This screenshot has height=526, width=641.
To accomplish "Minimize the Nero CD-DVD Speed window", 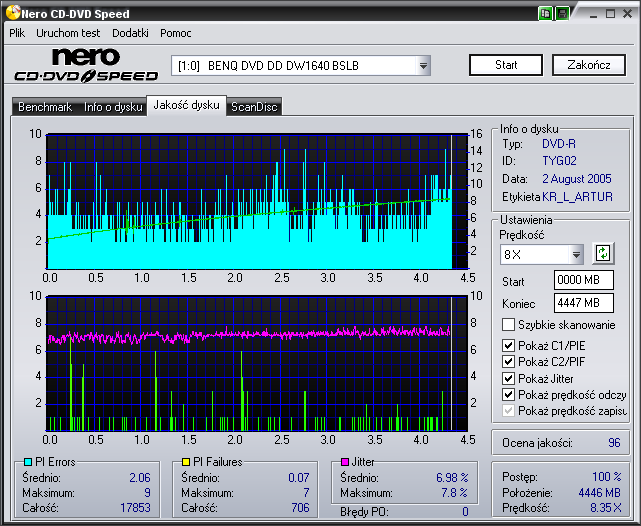I will coord(594,14).
